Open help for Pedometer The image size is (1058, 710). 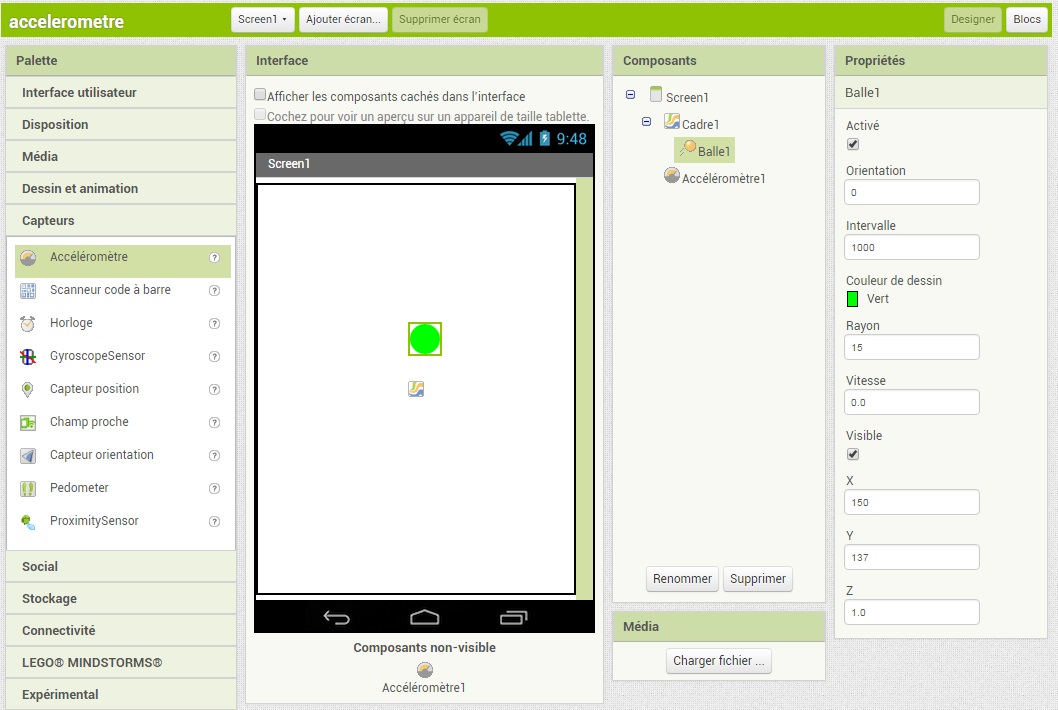point(215,489)
